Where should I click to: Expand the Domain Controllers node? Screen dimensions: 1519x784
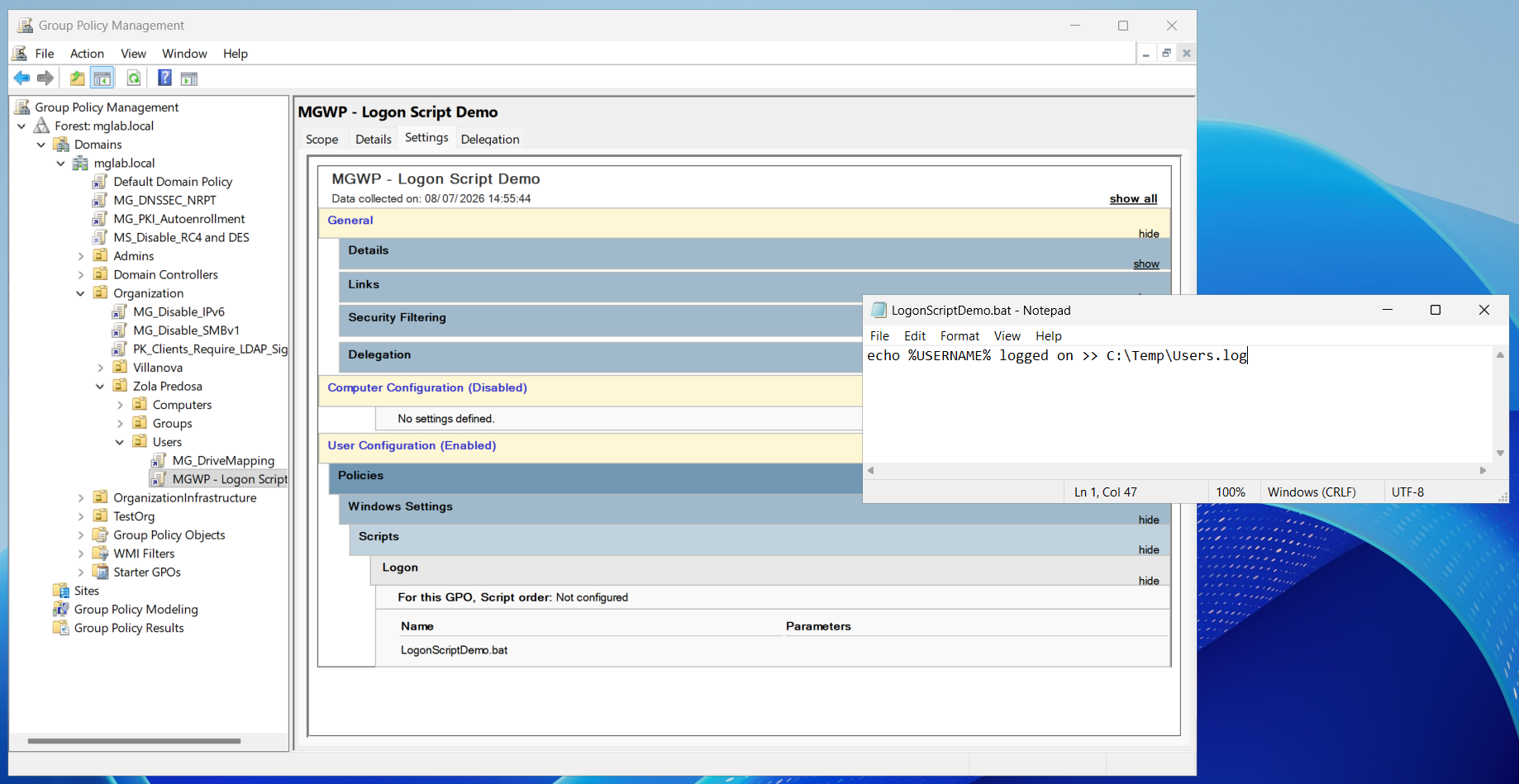click(81, 274)
